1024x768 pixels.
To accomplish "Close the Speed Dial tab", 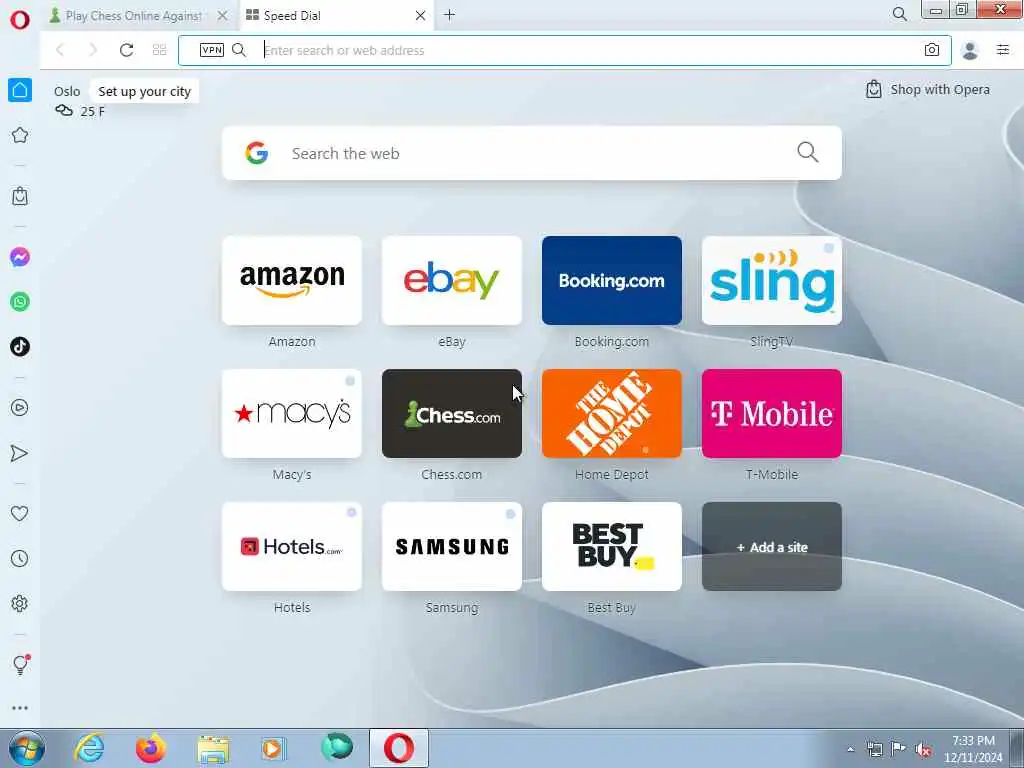I will (x=421, y=16).
